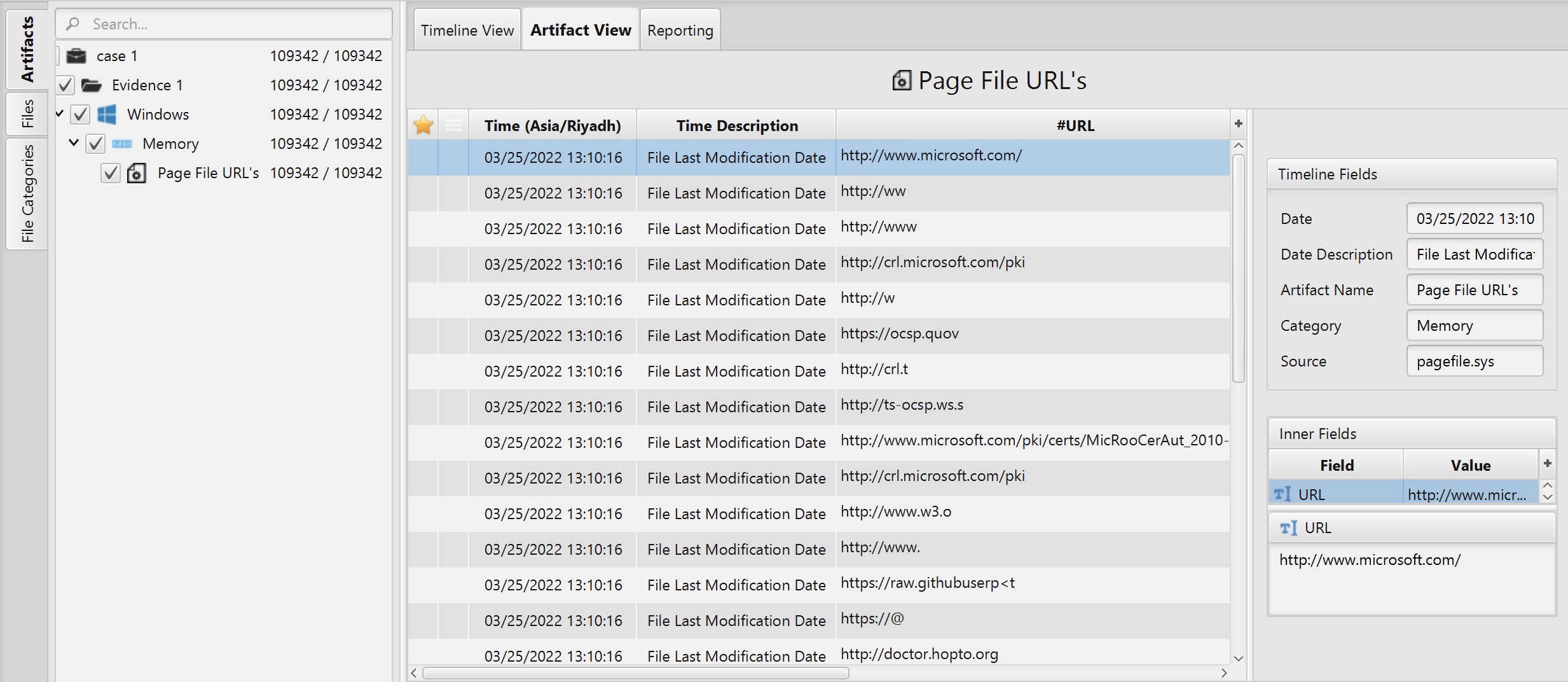Switch to the Timeline View tab
1568x682 pixels.
click(x=467, y=29)
